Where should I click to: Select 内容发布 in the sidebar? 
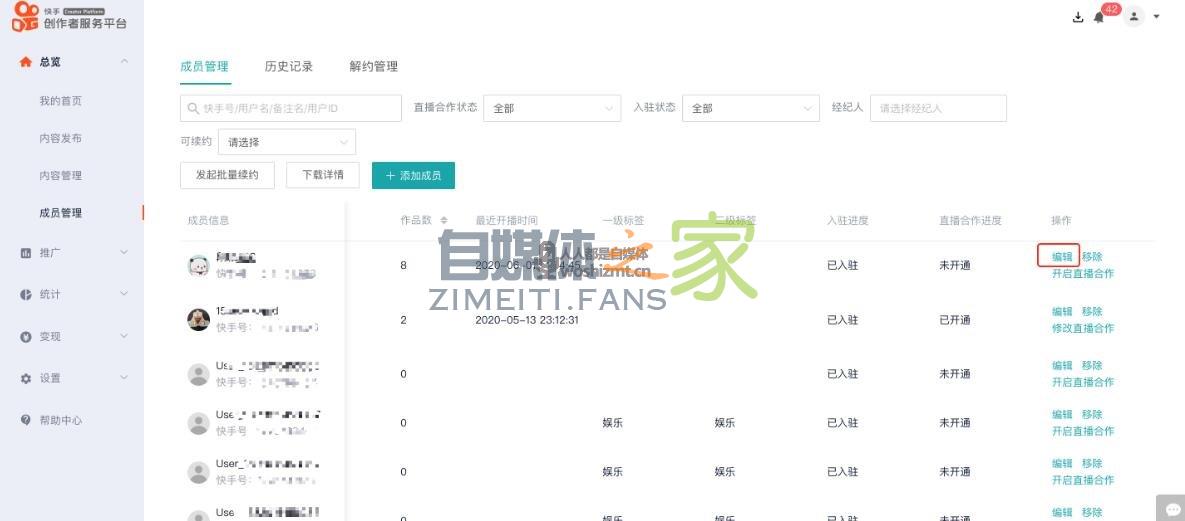(x=61, y=138)
